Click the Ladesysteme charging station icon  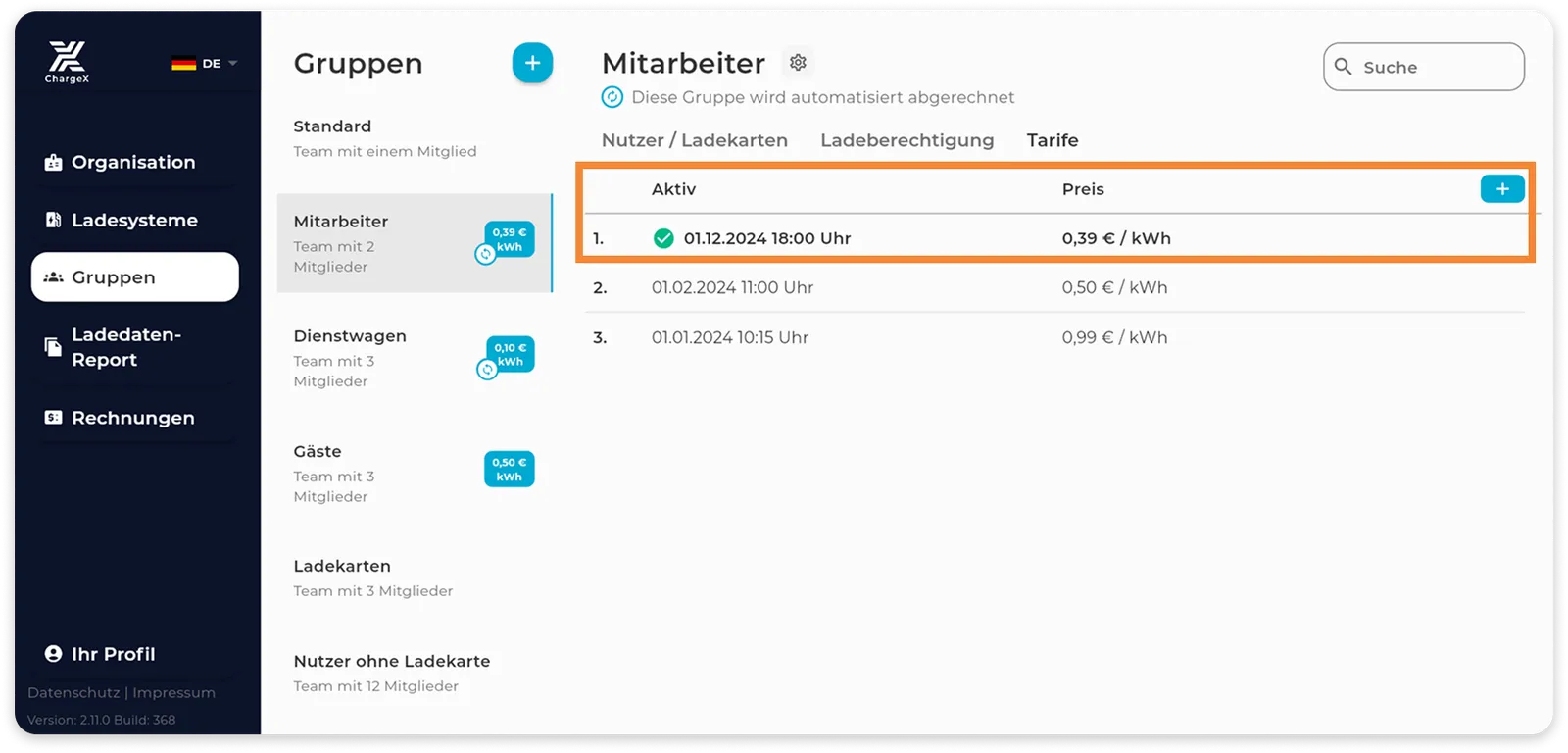pyautogui.click(x=54, y=221)
